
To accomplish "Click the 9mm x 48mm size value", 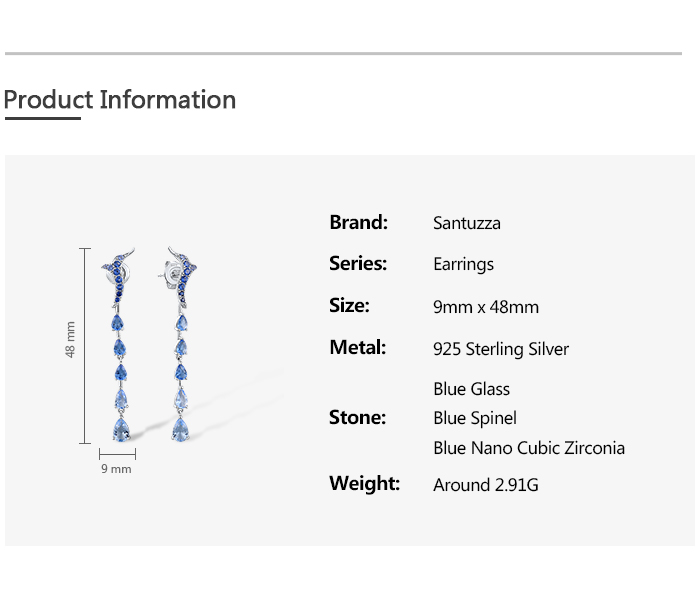I will (485, 307).
